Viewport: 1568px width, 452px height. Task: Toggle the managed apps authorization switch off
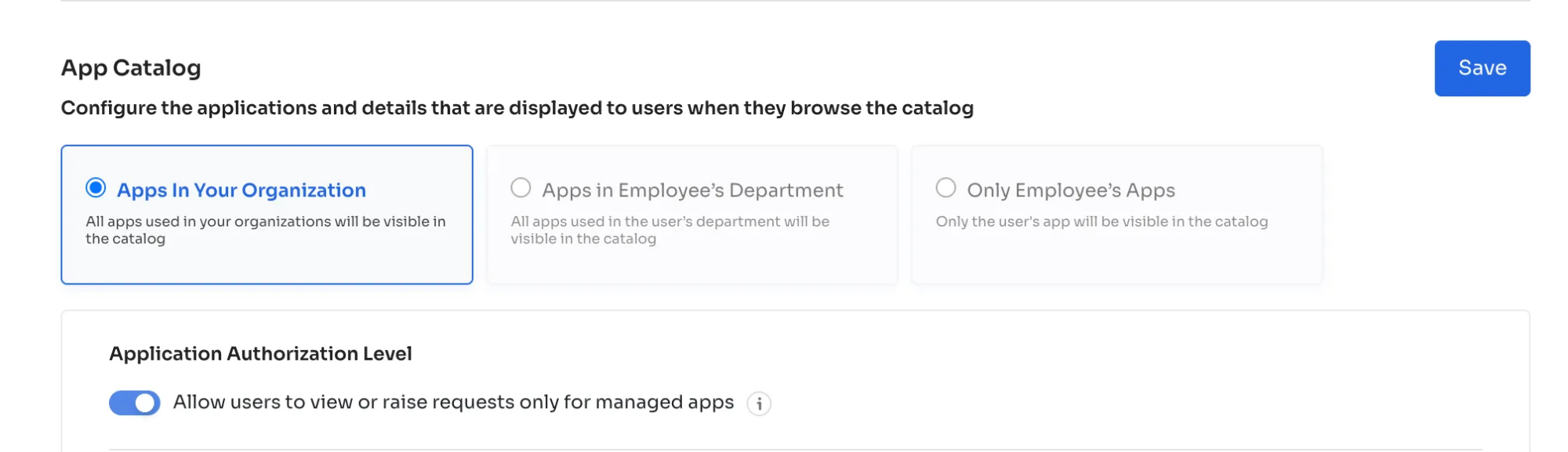tap(135, 403)
